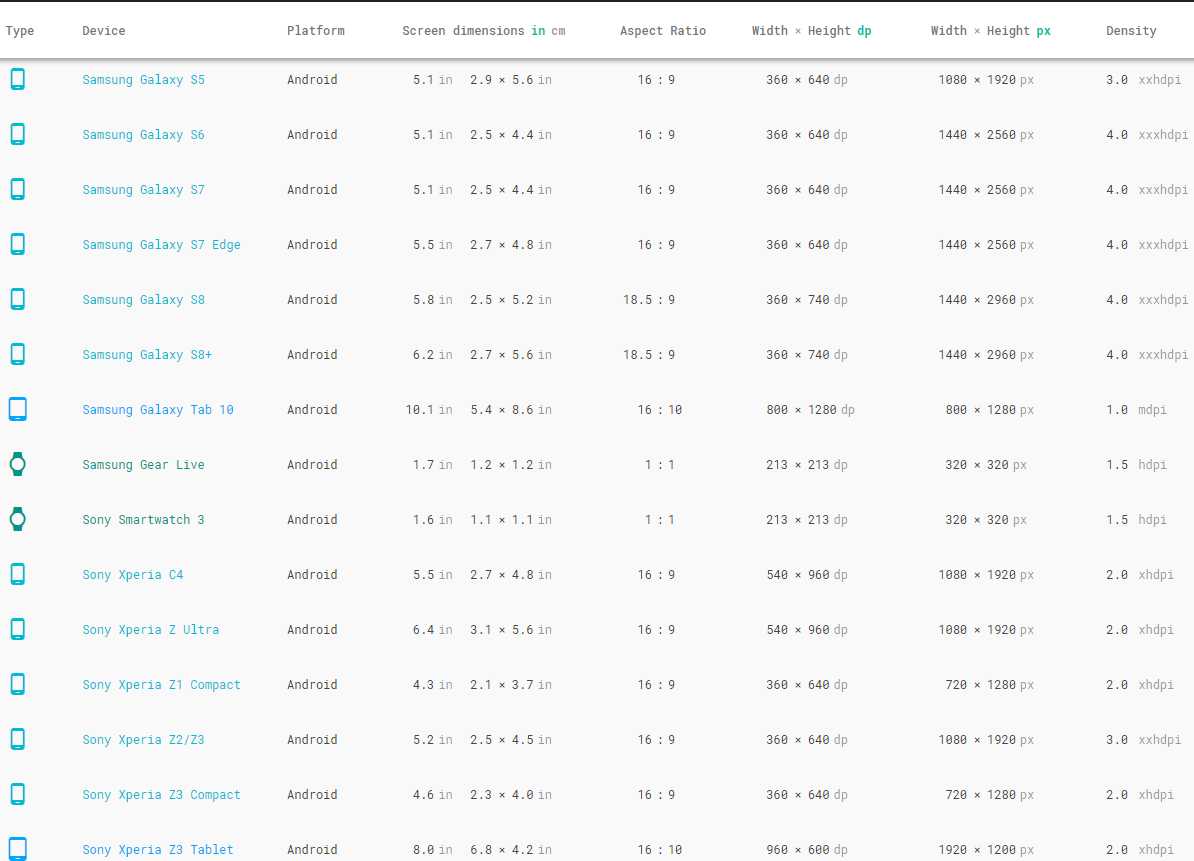Click the 10.1 in screen size value
Image resolution: width=1194 pixels, height=861 pixels.
point(429,410)
